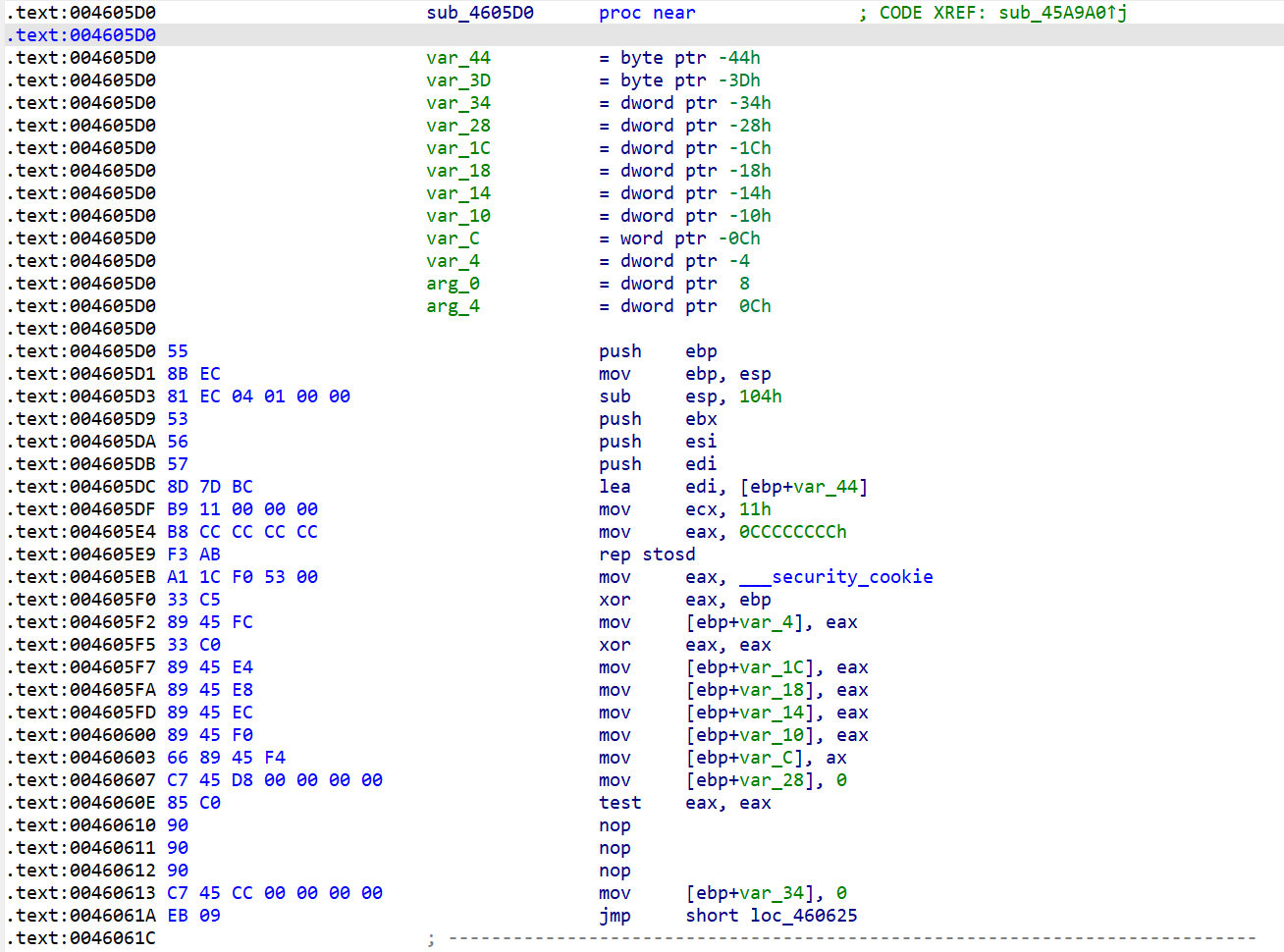Click address .text:0046061C separator line

80,938
